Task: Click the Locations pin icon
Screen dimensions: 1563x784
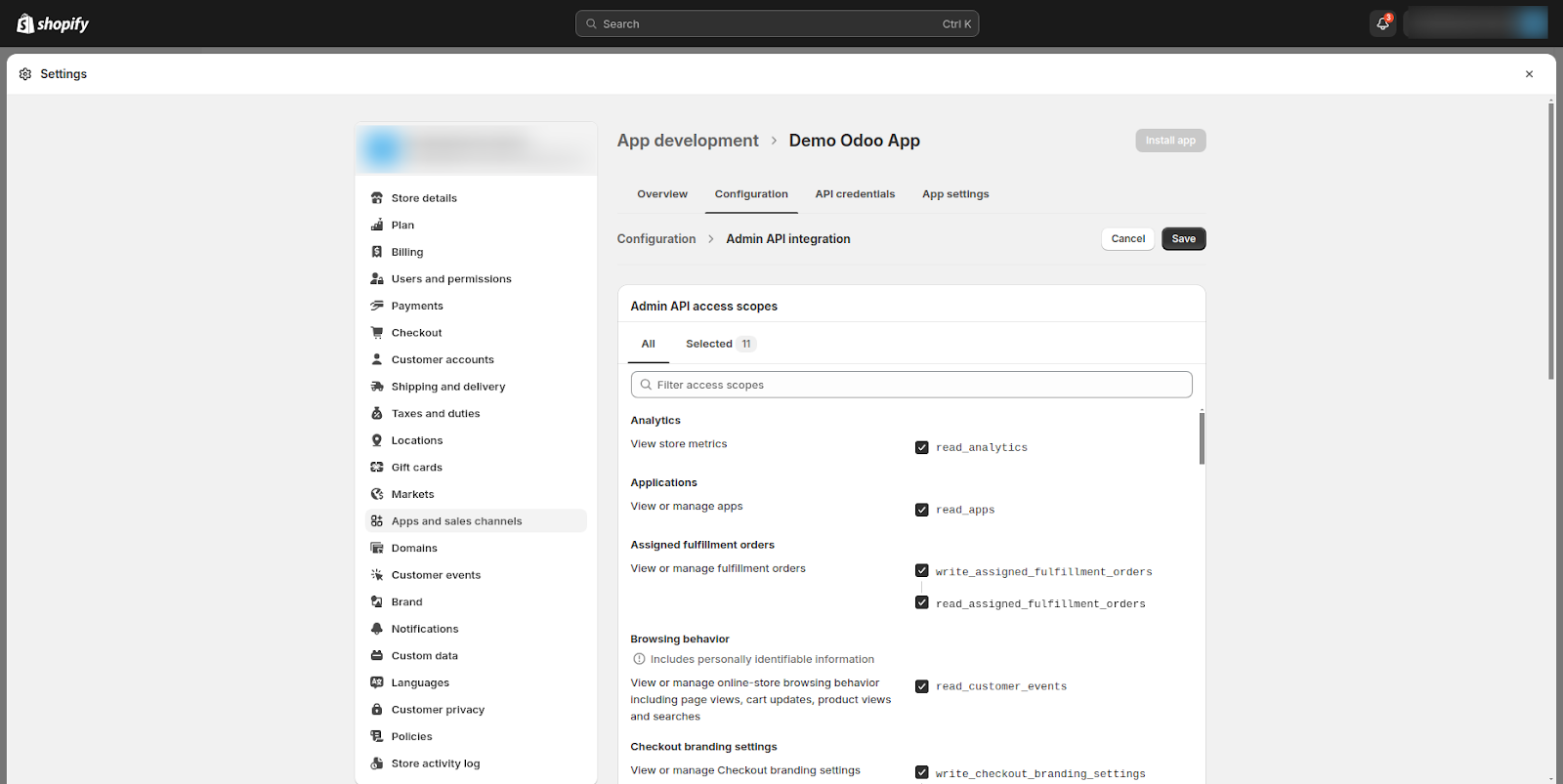Action: (377, 440)
